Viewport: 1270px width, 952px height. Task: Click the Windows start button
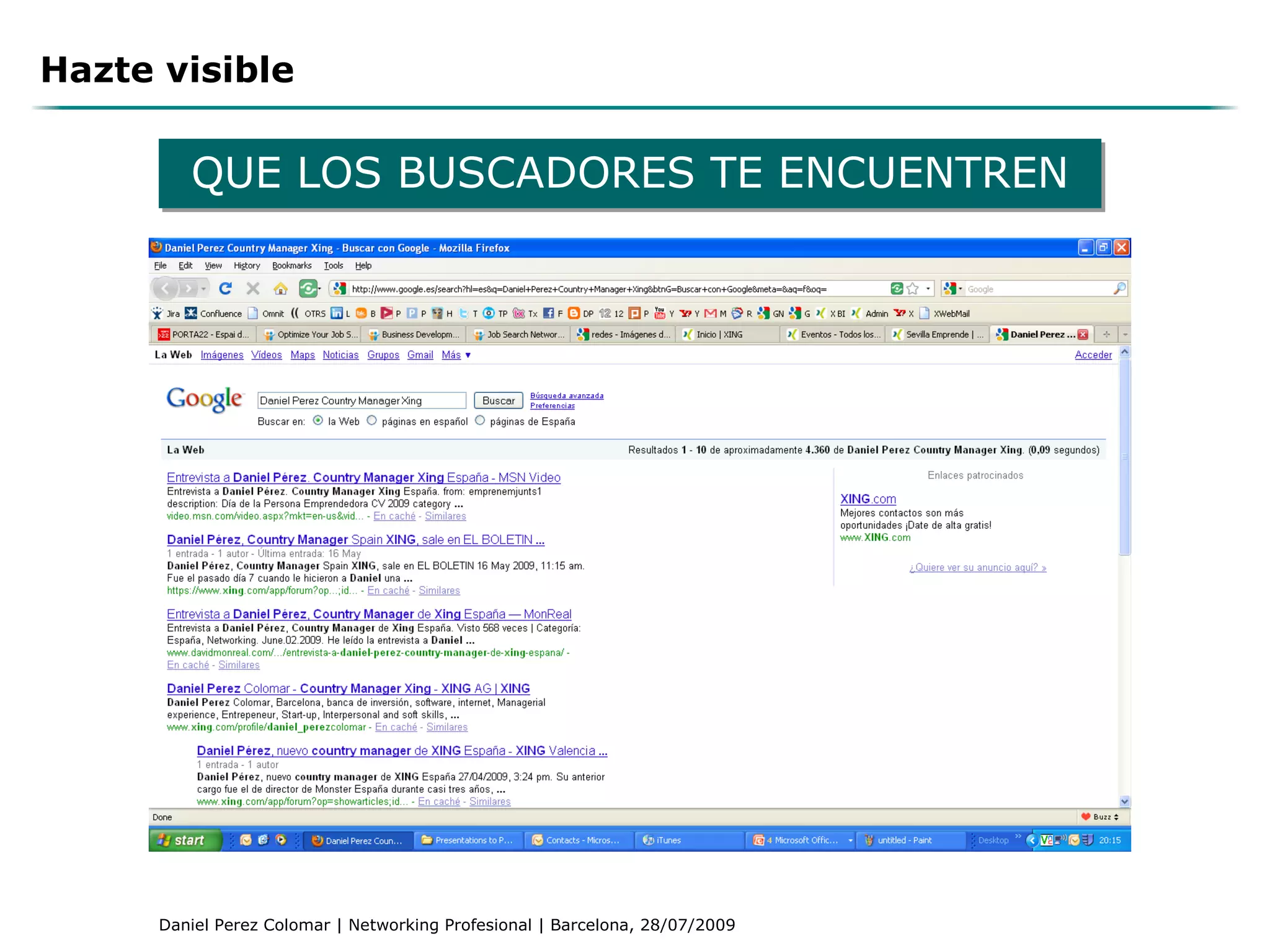(185, 840)
